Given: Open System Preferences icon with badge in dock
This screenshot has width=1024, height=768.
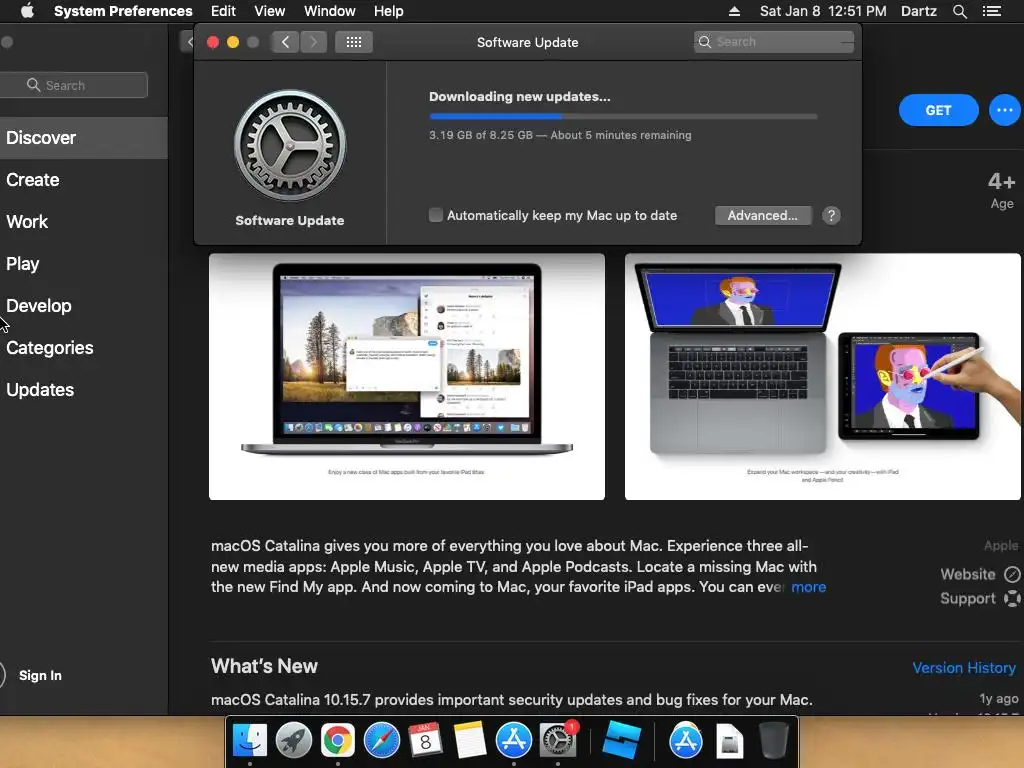Looking at the screenshot, I should click(x=558, y=740).
